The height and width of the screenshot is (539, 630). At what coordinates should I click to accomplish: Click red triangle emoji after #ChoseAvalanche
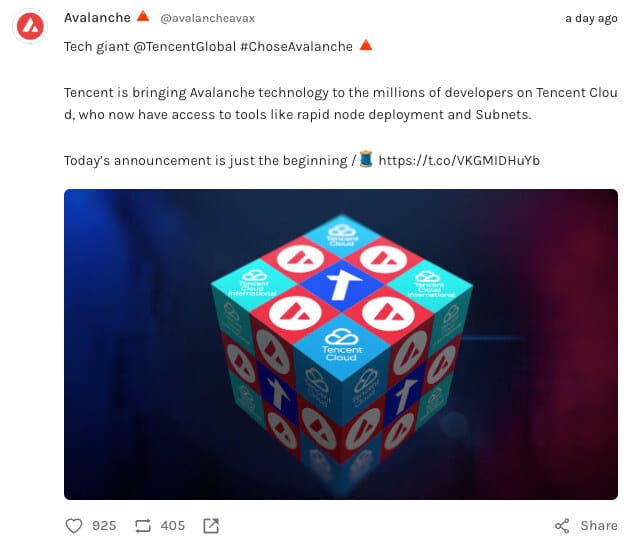pos(366,45)
